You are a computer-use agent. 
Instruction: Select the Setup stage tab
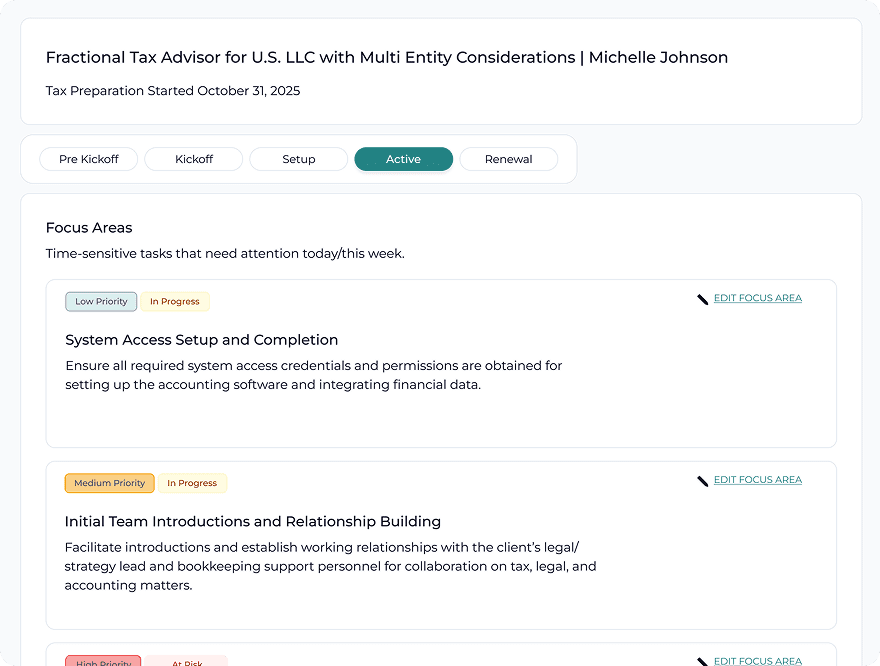tap(298, 159)
